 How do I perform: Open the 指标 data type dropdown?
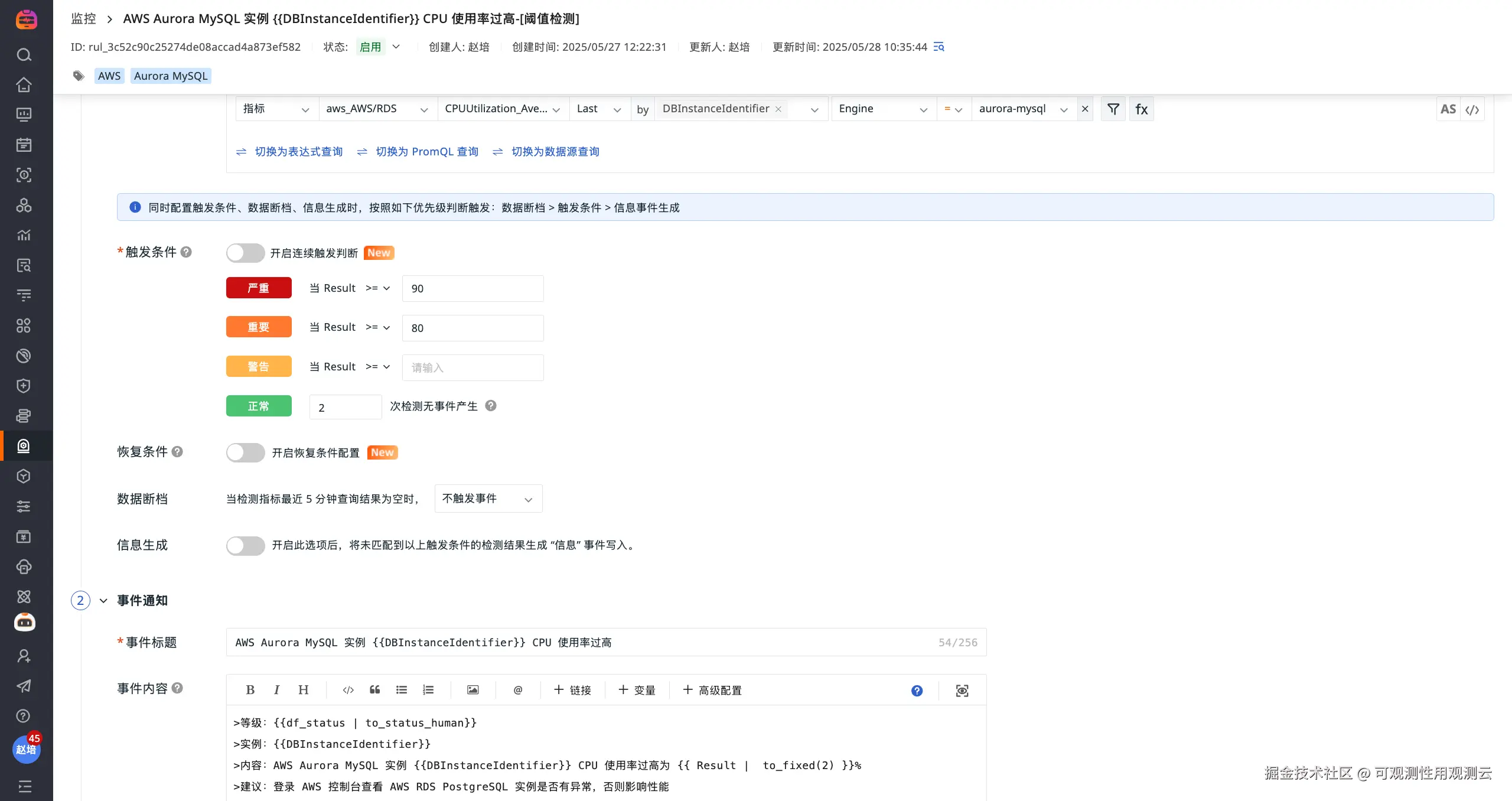coord(277,109)
